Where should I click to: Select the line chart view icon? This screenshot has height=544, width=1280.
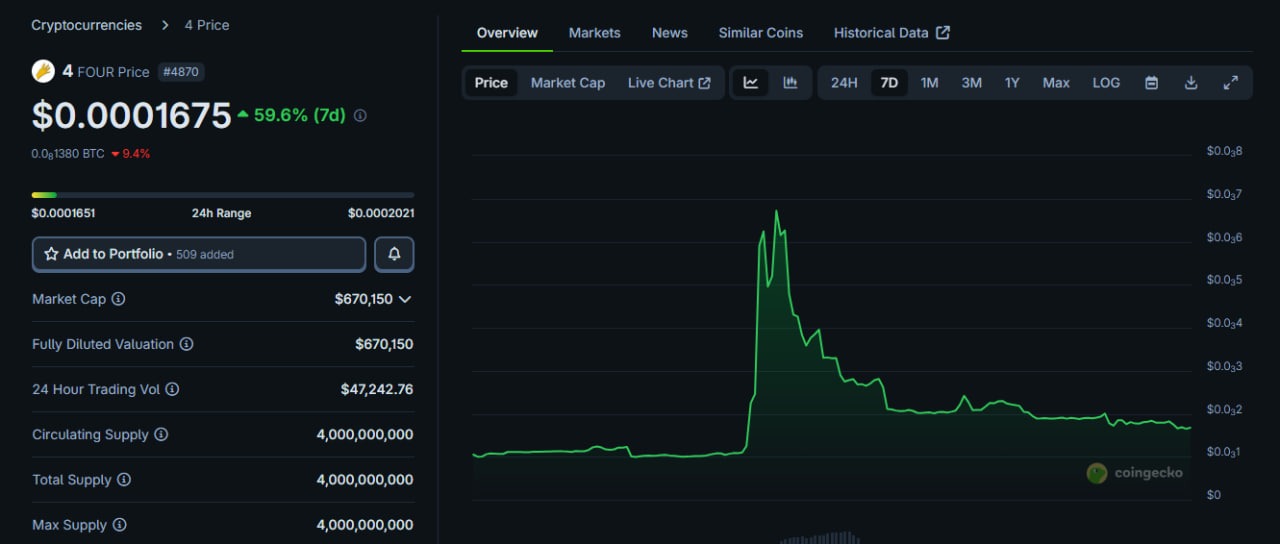tap(751, 83)
